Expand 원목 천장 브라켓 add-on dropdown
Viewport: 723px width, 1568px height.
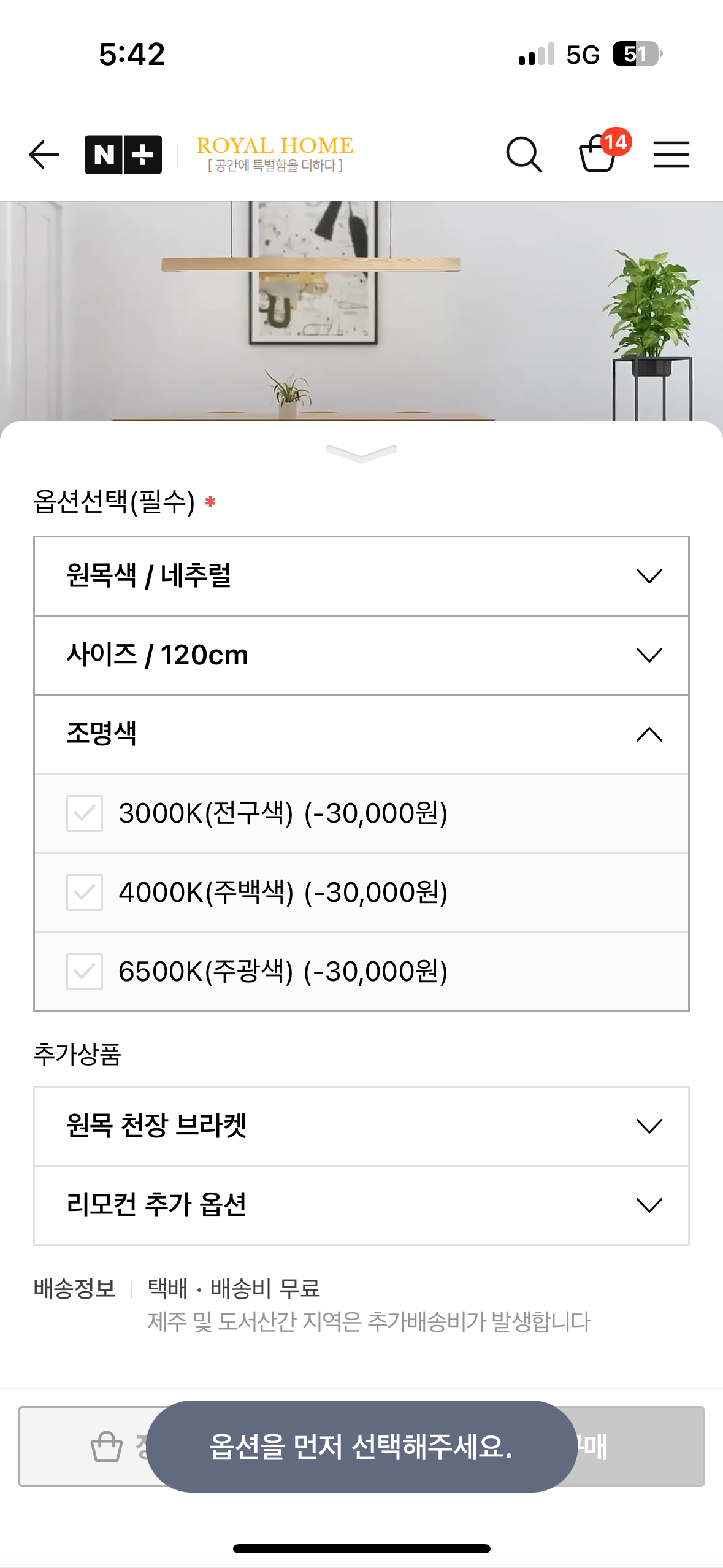[361, 1126]
